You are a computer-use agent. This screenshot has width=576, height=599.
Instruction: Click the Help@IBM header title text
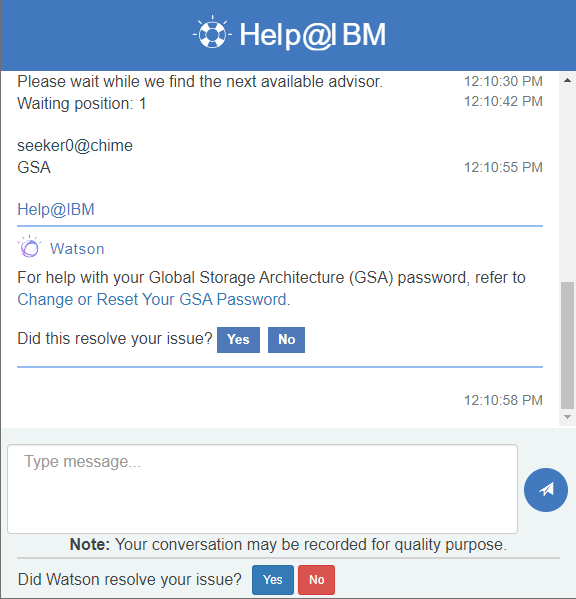[x=312, y=35]
